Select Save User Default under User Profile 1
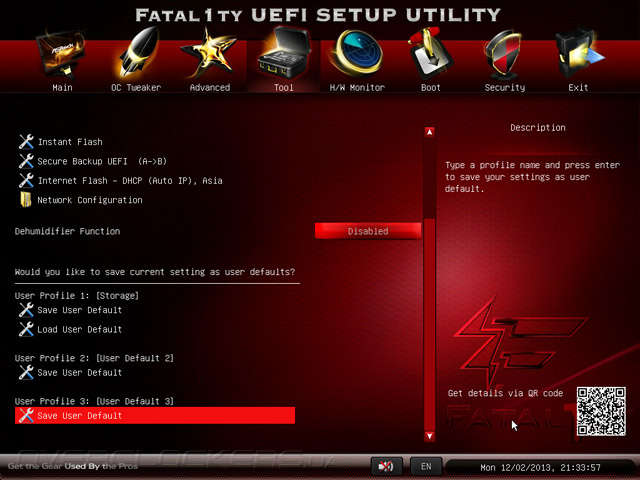This screenshot has height=480, width=640. click(x=80, y=310)
